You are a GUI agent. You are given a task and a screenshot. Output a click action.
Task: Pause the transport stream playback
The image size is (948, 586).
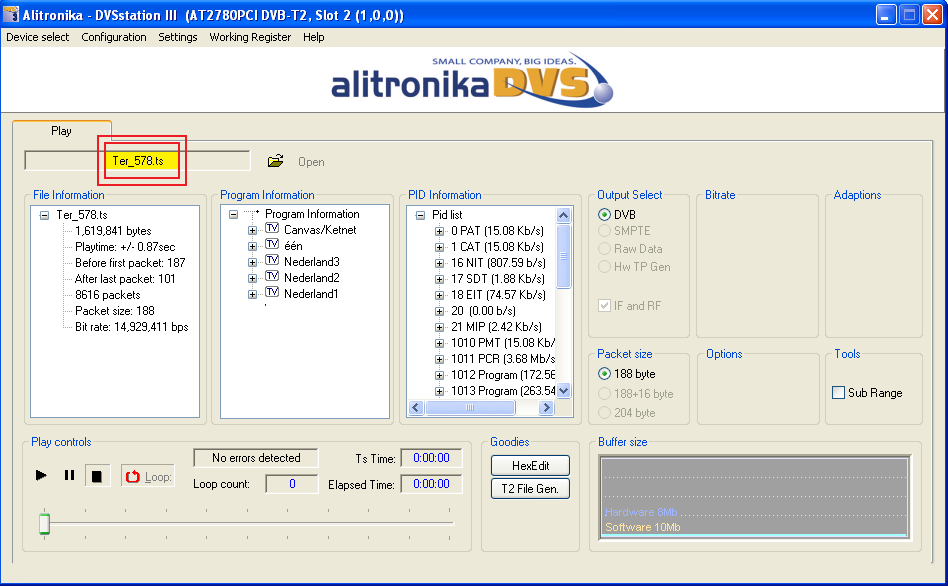tap(69, 475)
